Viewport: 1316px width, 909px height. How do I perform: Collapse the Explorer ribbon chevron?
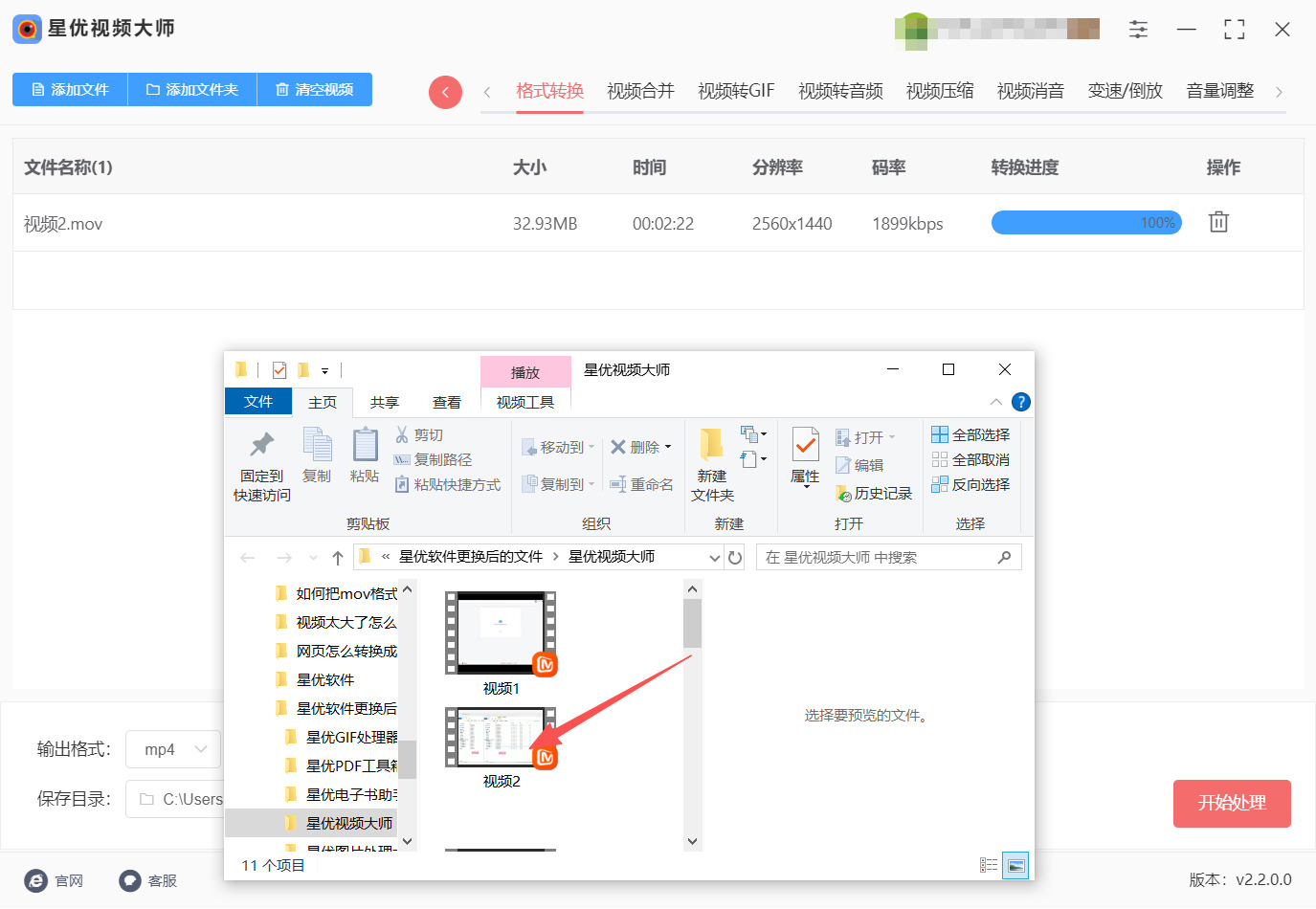click(x=996, y=402)
